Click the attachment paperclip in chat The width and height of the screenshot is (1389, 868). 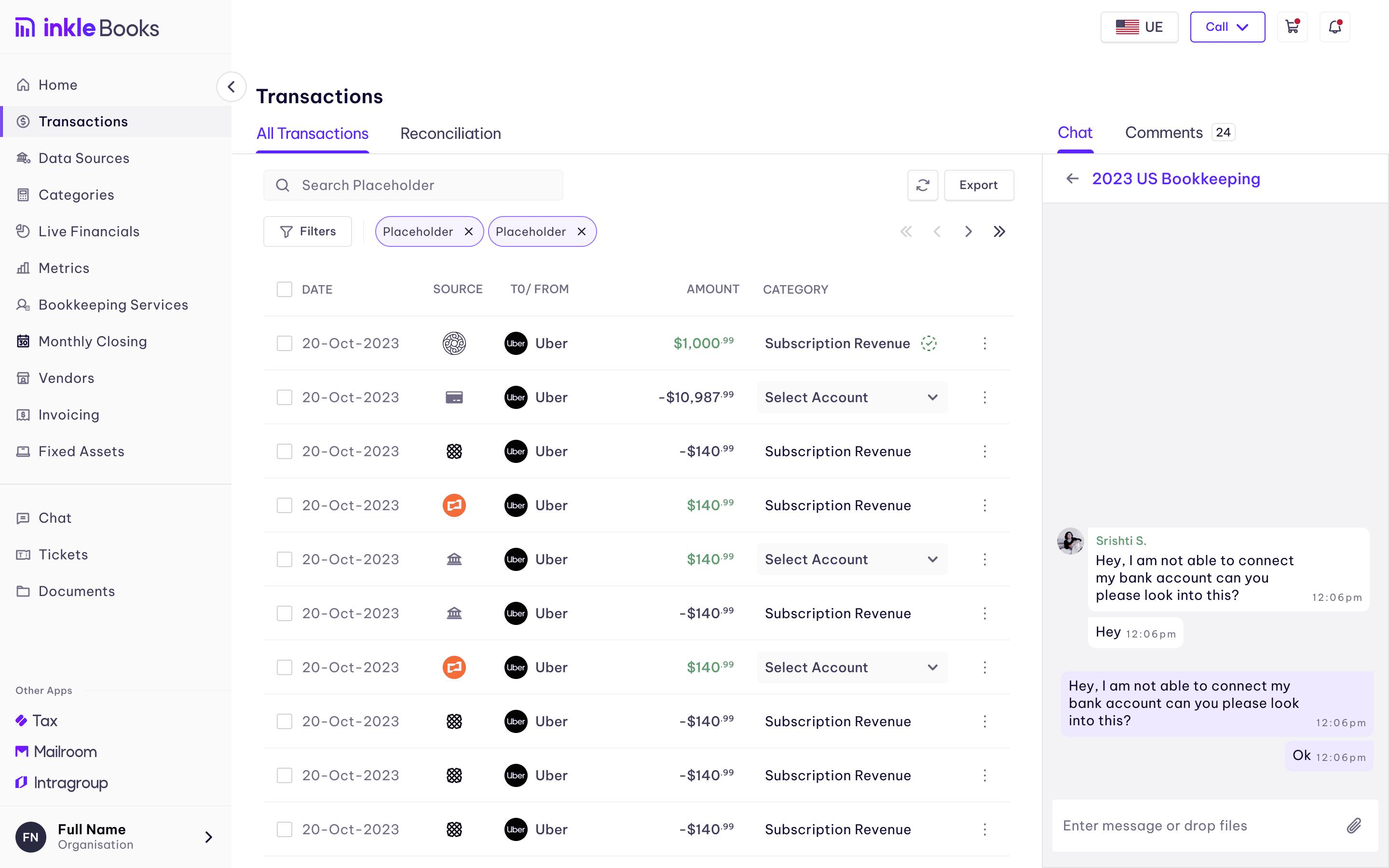pos(1353,826)
